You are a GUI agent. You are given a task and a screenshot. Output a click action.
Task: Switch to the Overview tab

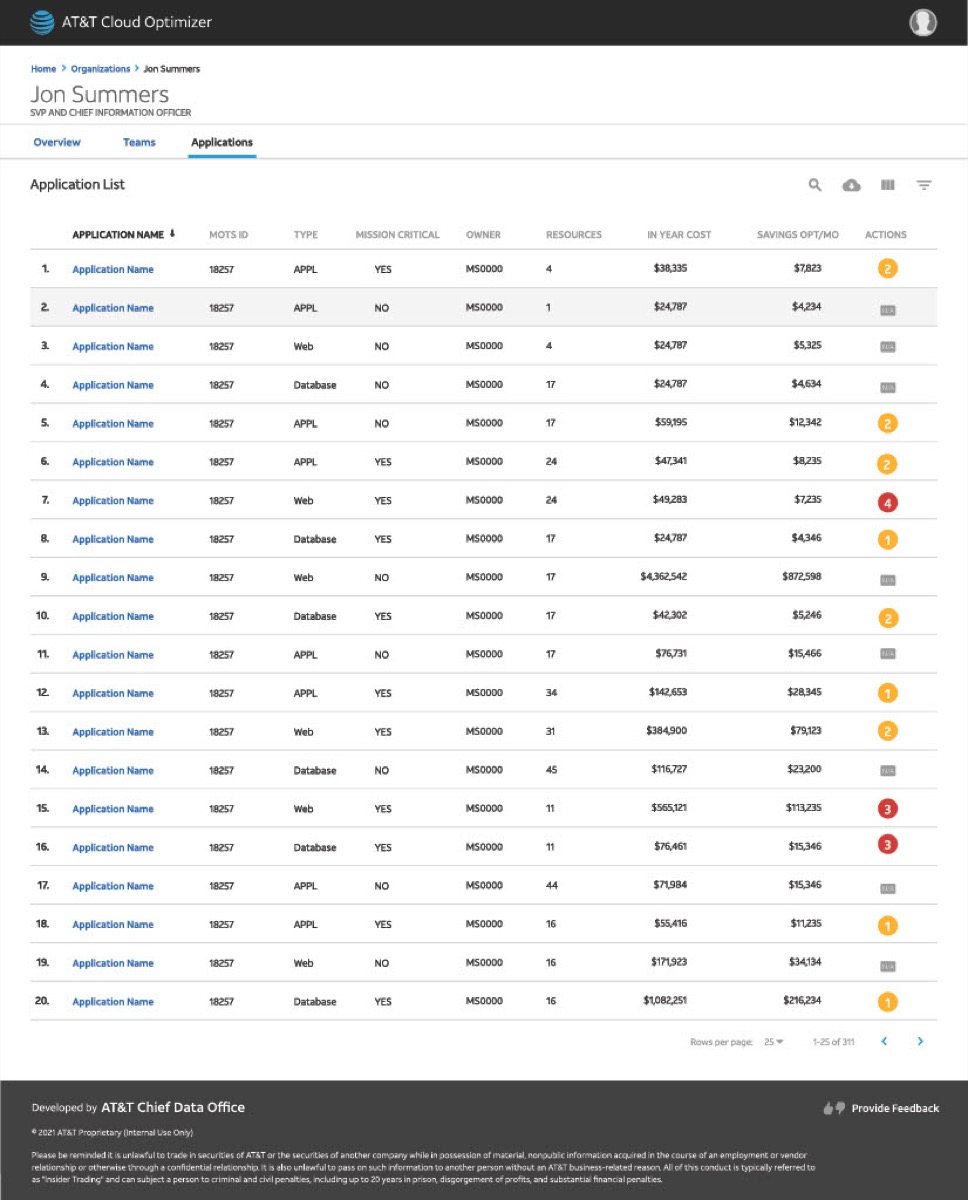(x=57, y=142)
